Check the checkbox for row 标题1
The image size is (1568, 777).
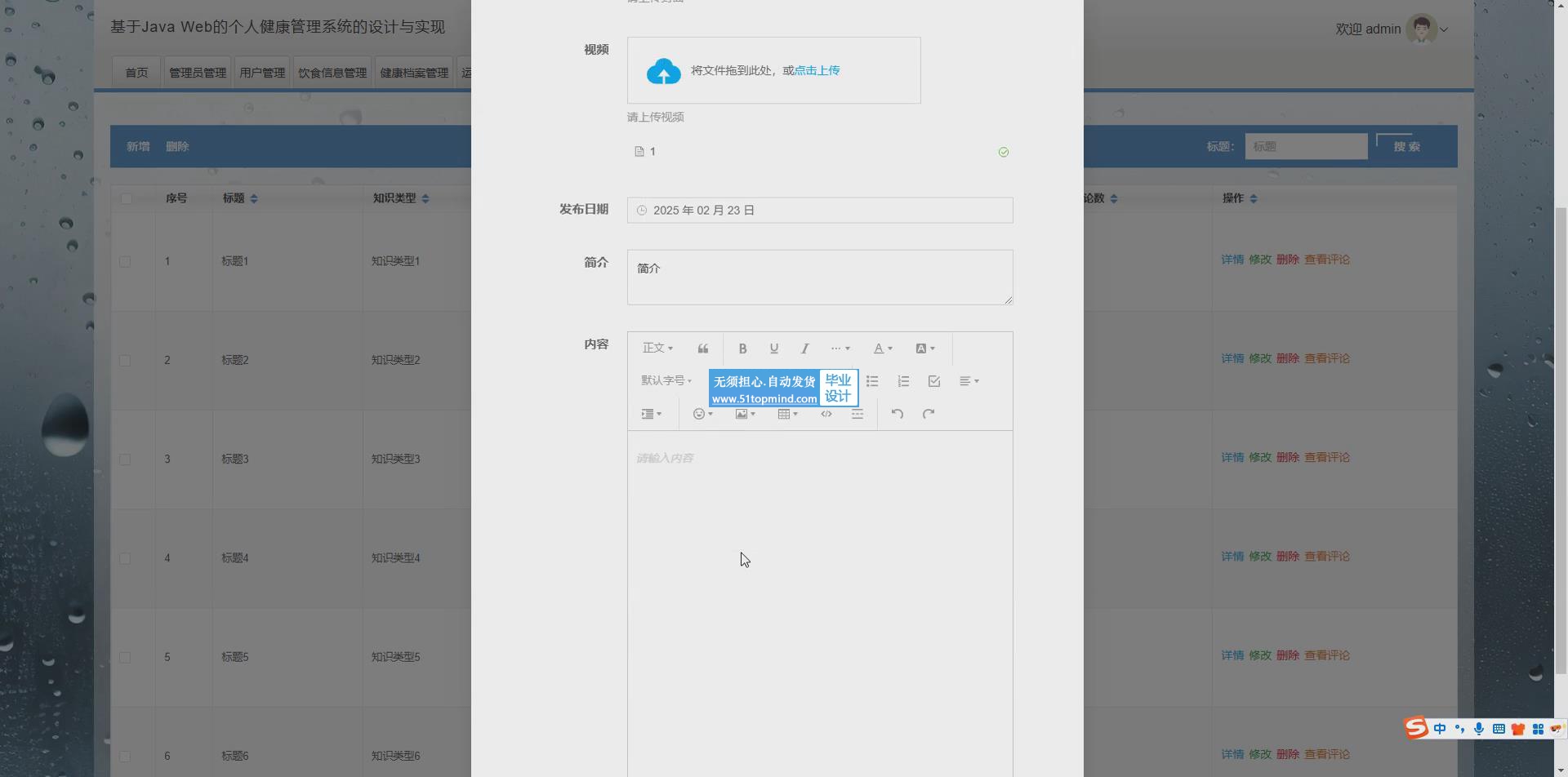[x=125, y=262]
